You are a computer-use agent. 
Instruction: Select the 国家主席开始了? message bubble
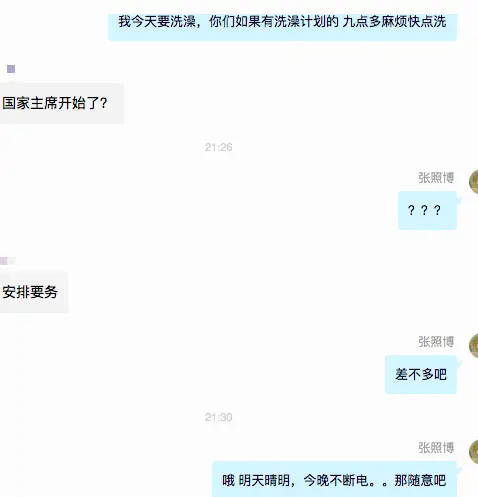[62, 103]
